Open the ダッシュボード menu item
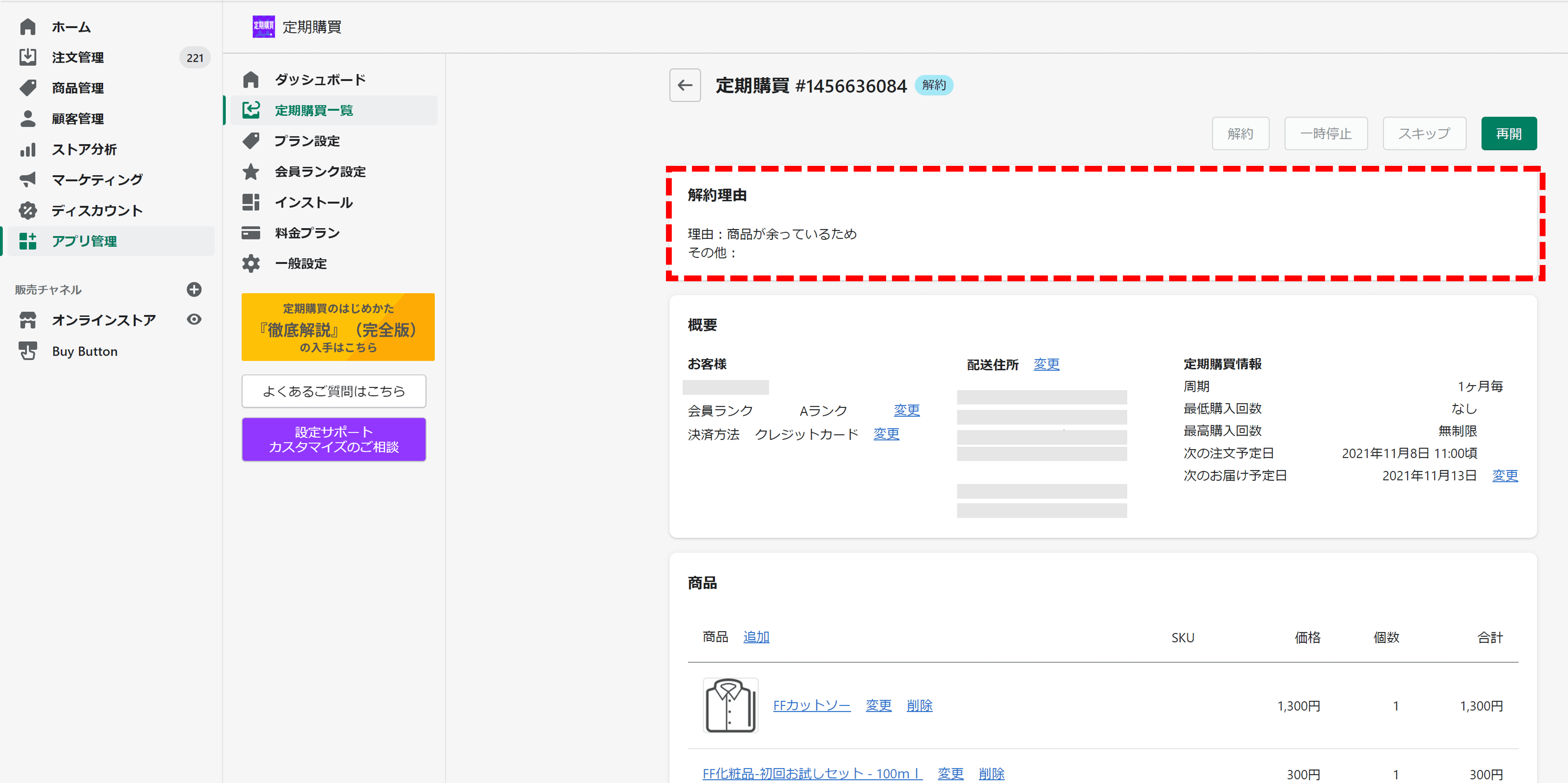Image resolution: width=1568 pixels, height=783 pixels. point(319,80)
